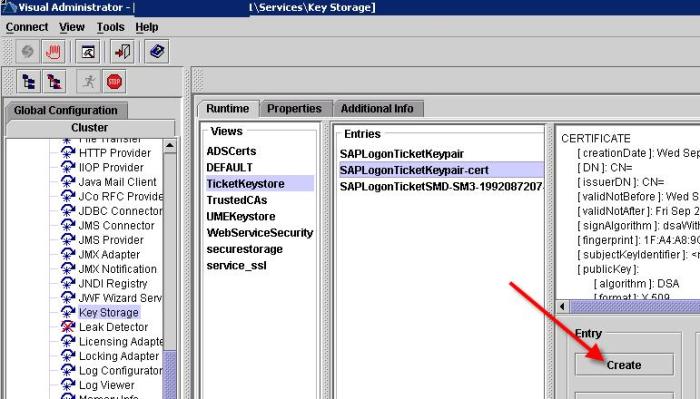
Task: Select TicketKeystore view
Action: coord(260,183)
